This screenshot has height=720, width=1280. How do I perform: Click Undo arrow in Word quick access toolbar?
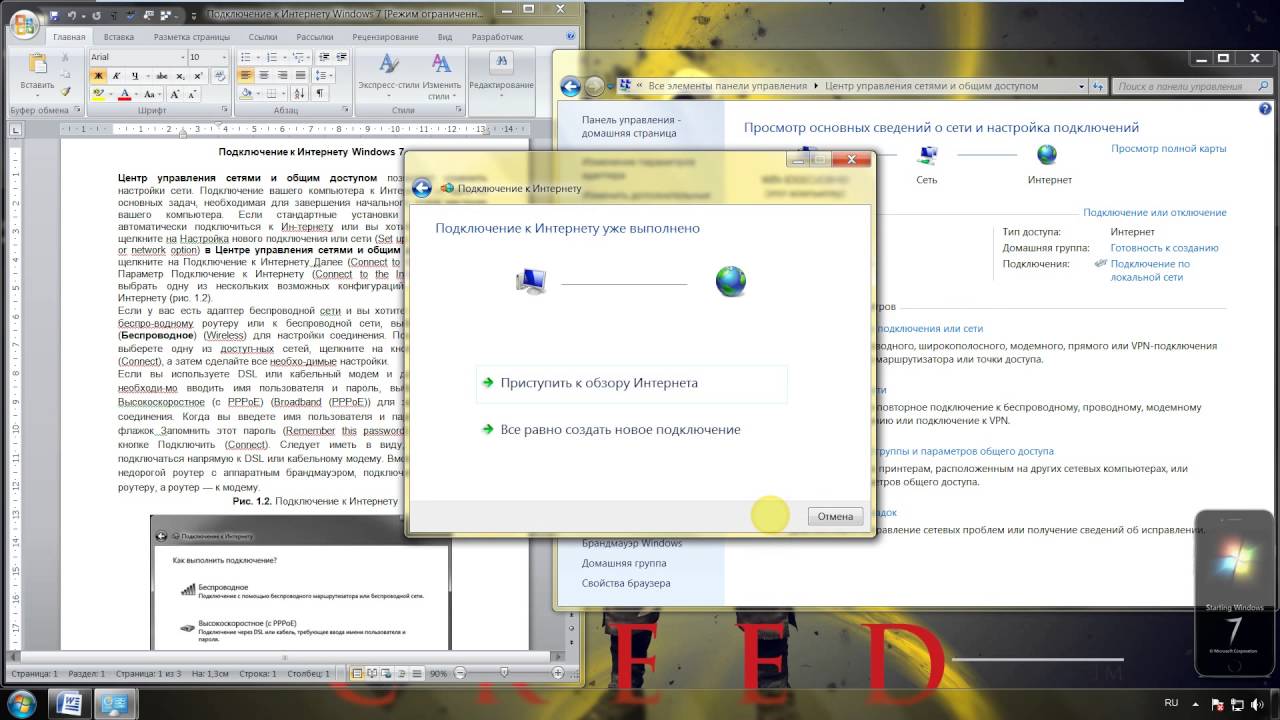(73, 14)
